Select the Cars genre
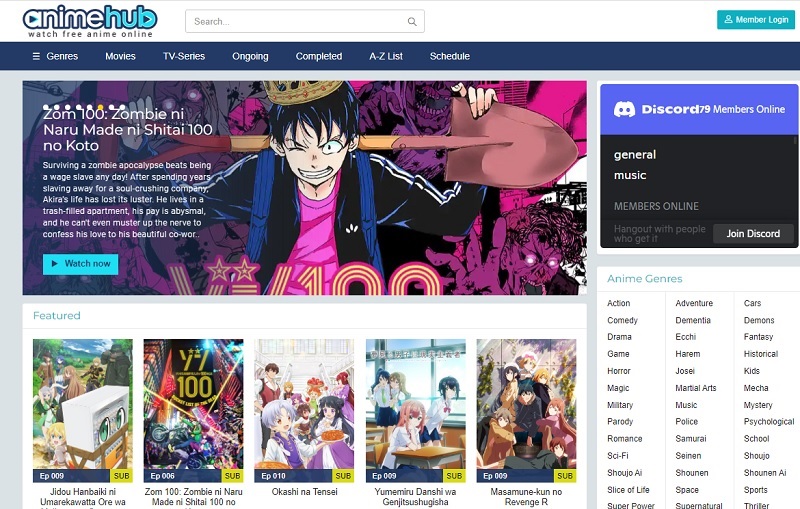 coord(752,303)
